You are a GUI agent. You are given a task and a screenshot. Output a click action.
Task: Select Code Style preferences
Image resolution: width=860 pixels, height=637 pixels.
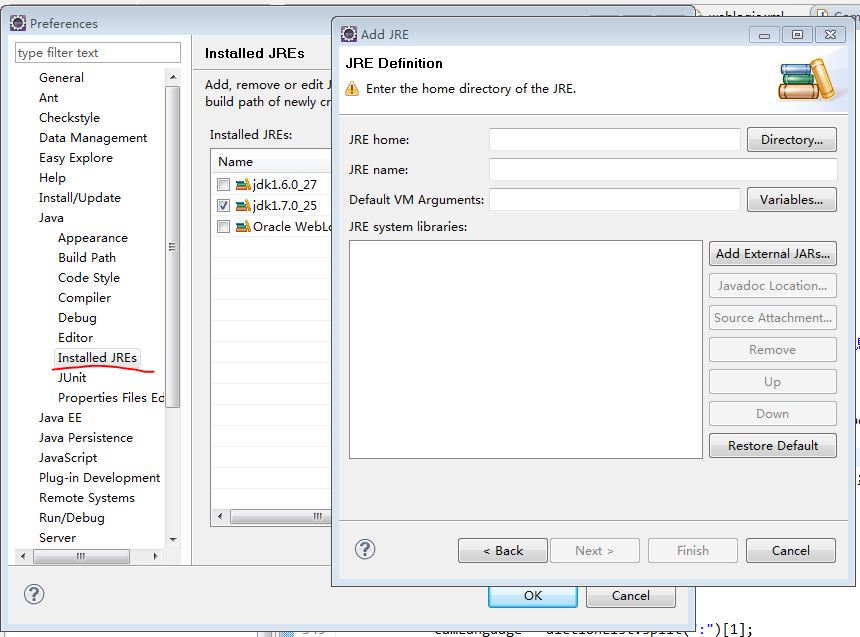coord(89,278)
